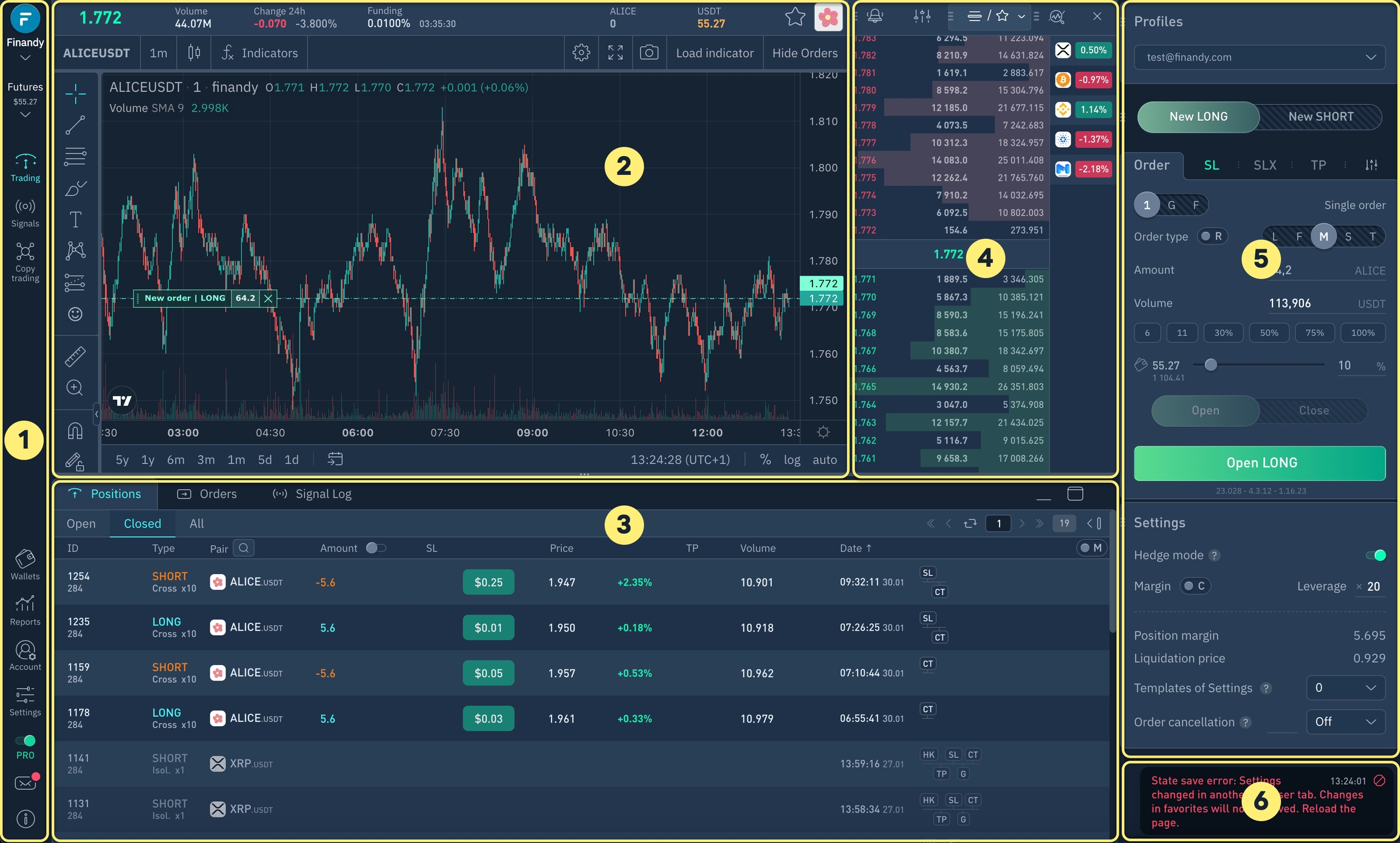
Task: Expand the Futures $55.27 chevron
Action: [x=25, y=115]
